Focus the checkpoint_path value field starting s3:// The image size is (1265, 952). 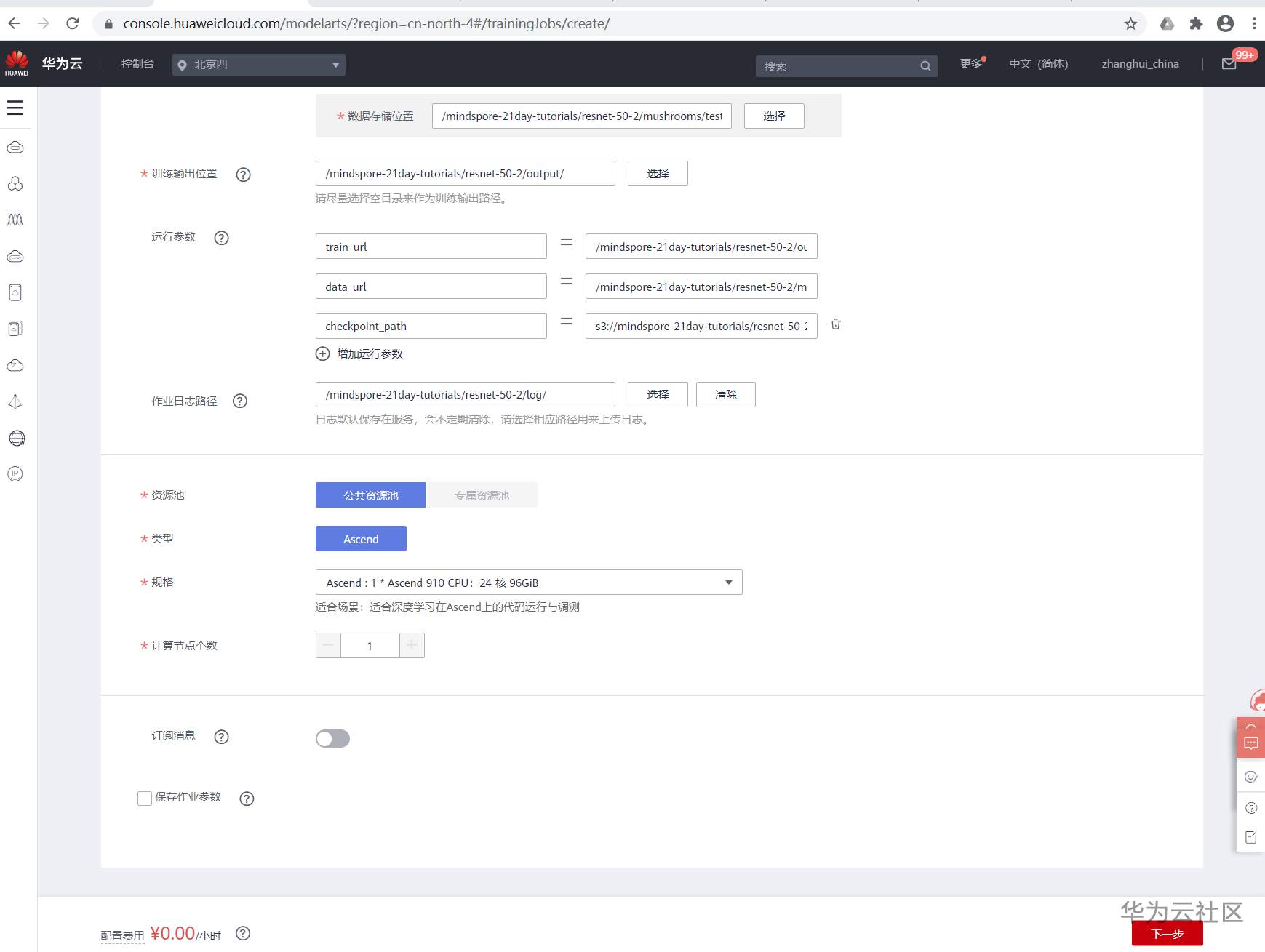coord(701,326)
